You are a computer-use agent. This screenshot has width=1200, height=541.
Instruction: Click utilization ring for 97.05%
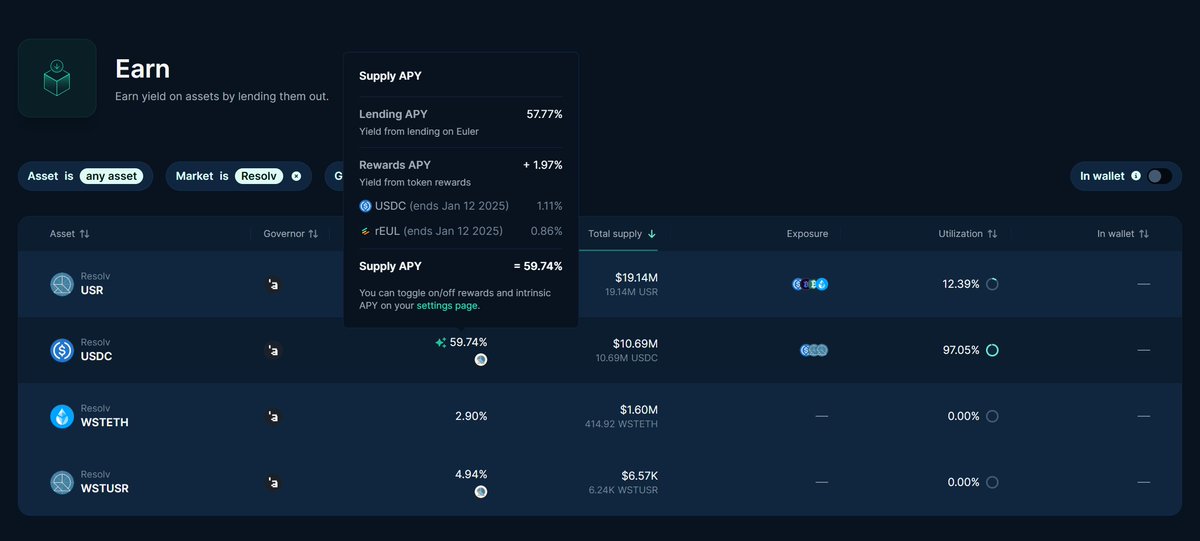click(x=992, y=350)
